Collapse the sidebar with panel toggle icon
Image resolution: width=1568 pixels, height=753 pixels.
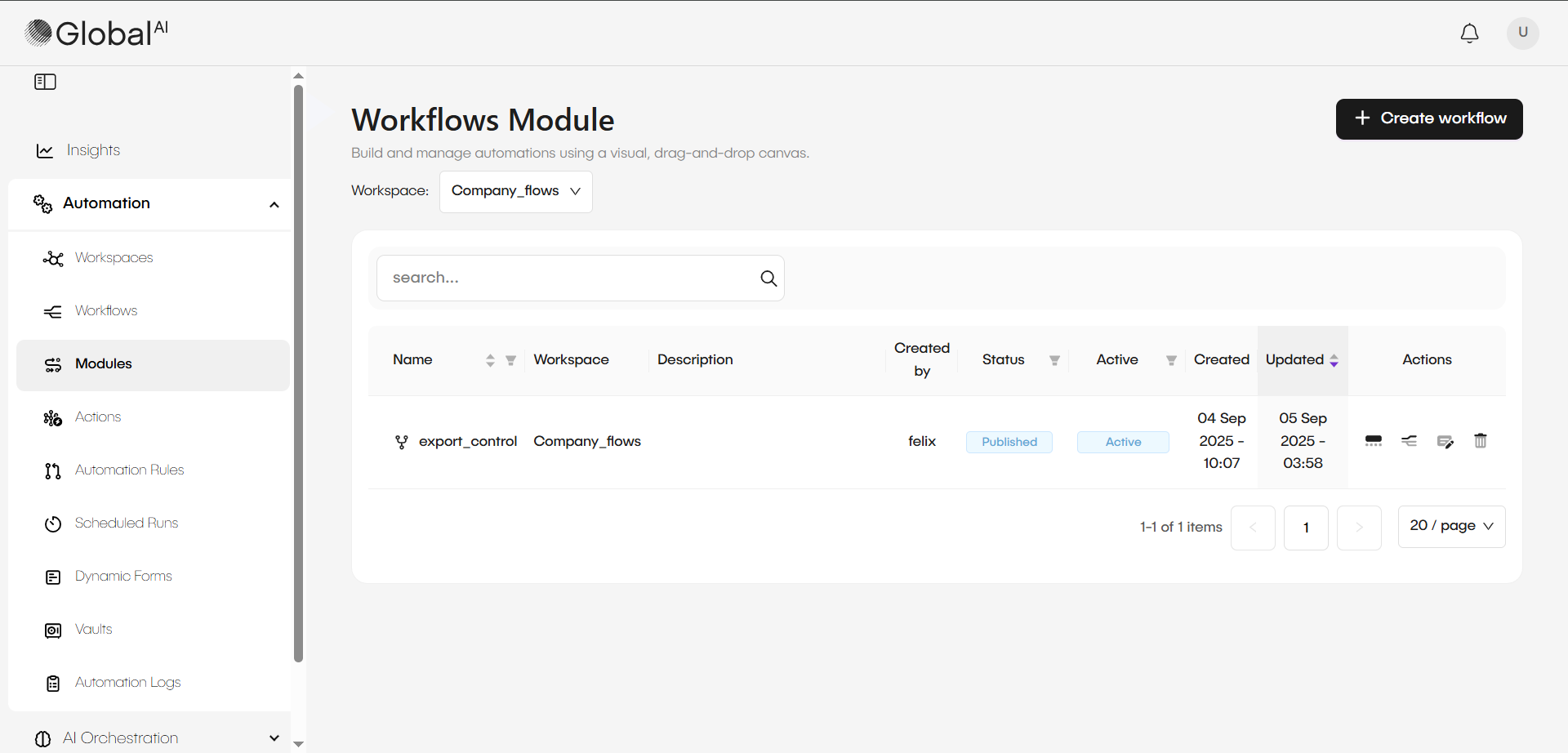tap(45, 82)
